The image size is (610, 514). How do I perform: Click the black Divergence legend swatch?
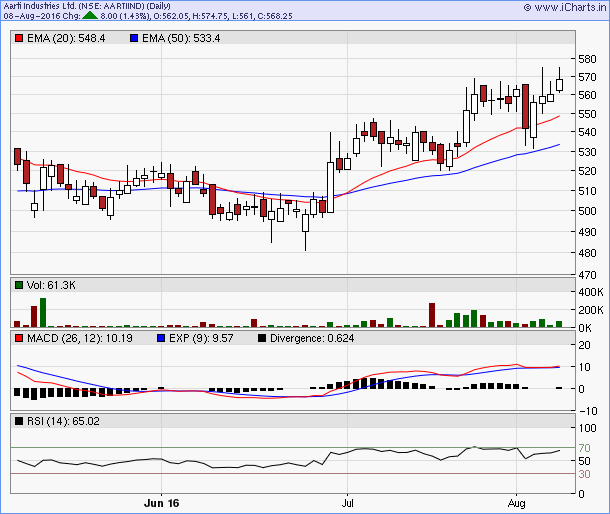tap(262, 338)
